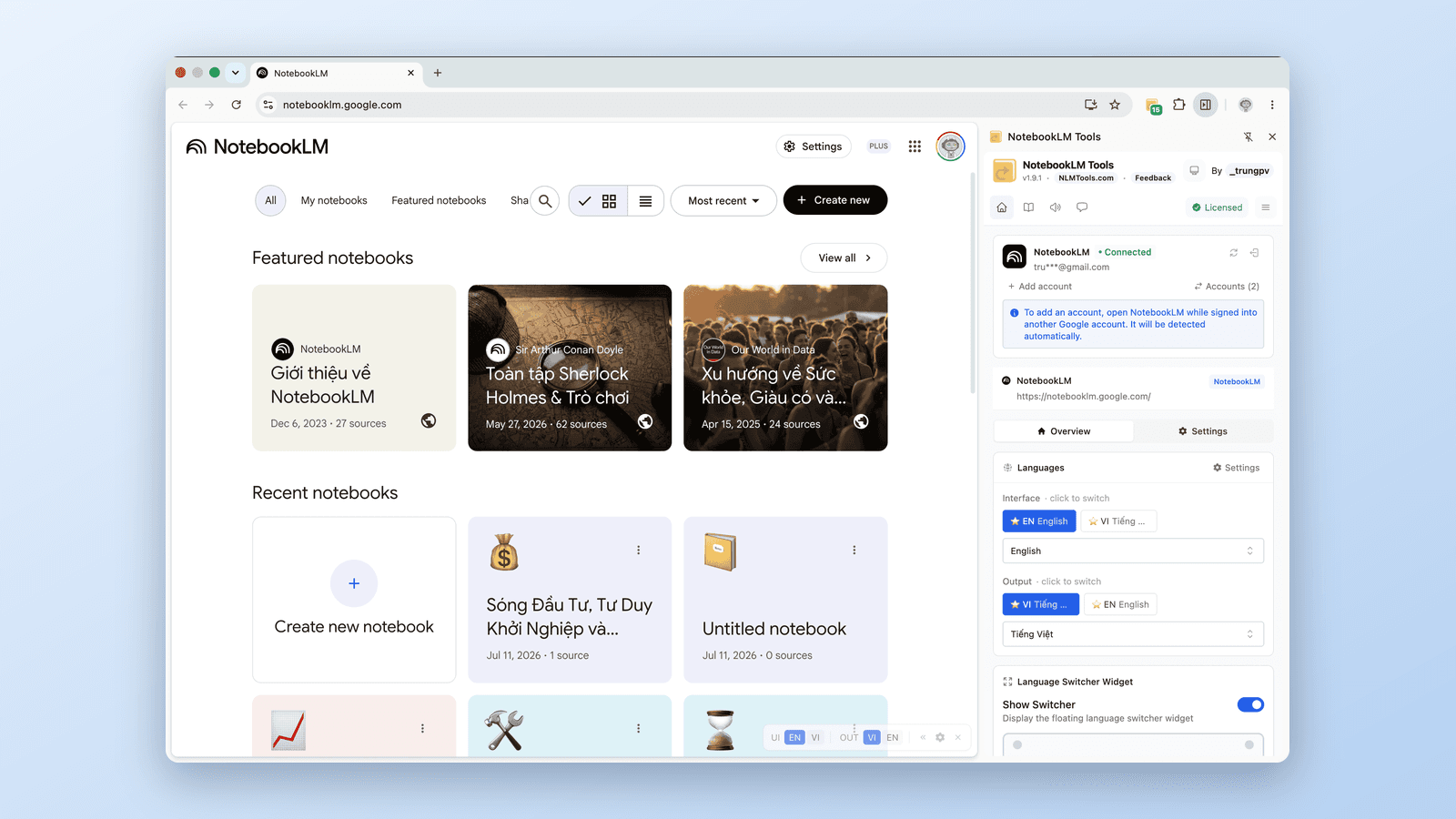This screenshot has width=1456, height=819.
Task: Open the Tiếng Việt output language dropdown
Action: coord(1133,634)
